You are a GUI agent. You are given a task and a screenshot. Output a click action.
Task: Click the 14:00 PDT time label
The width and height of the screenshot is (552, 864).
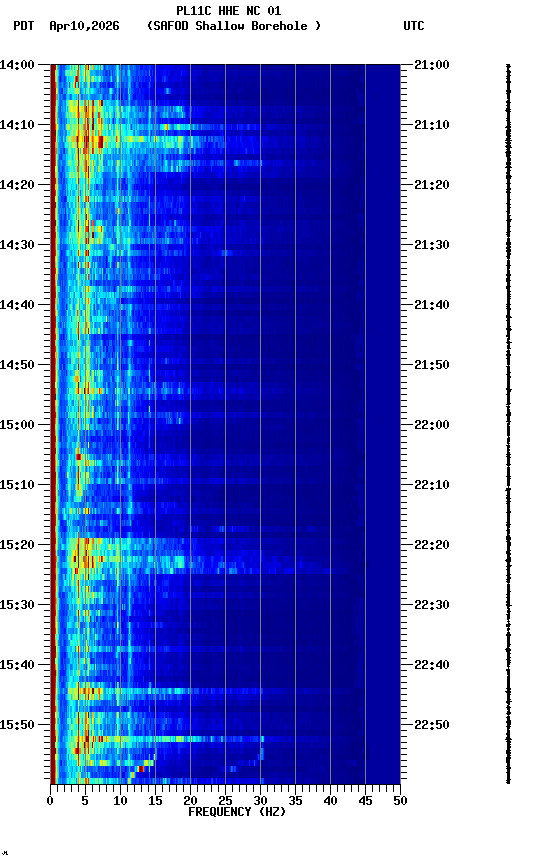(x=17, y=65)
